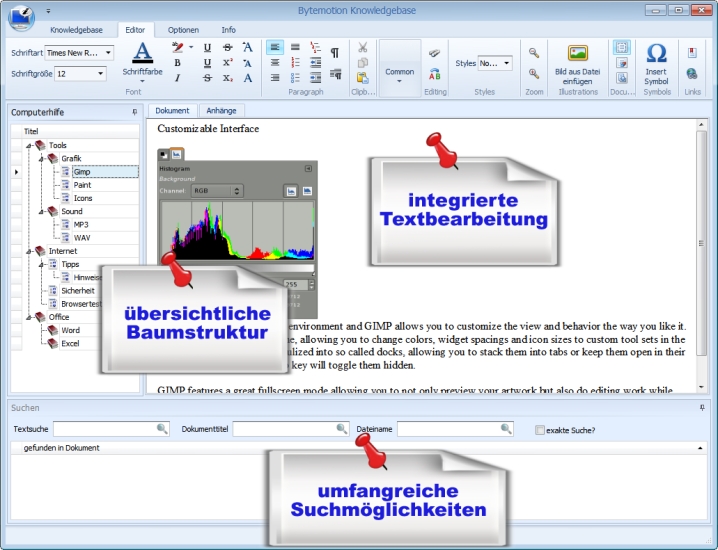Open the Schriftart font dropdown
This screenshot has height=550, width=718.
tap(108, 52)
